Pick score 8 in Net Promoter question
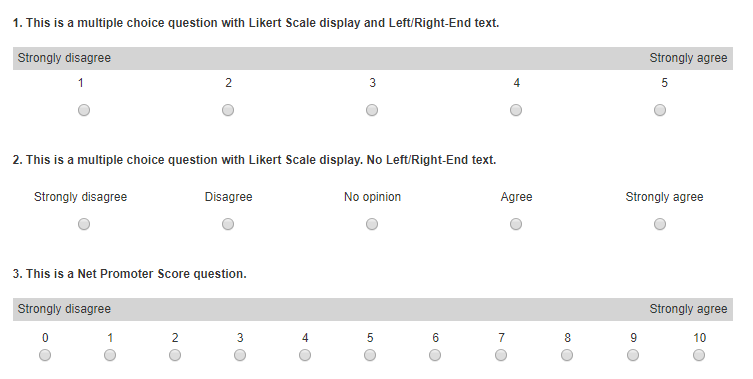Viewport: 753px width, 379px height. click(x=567, y=355)
